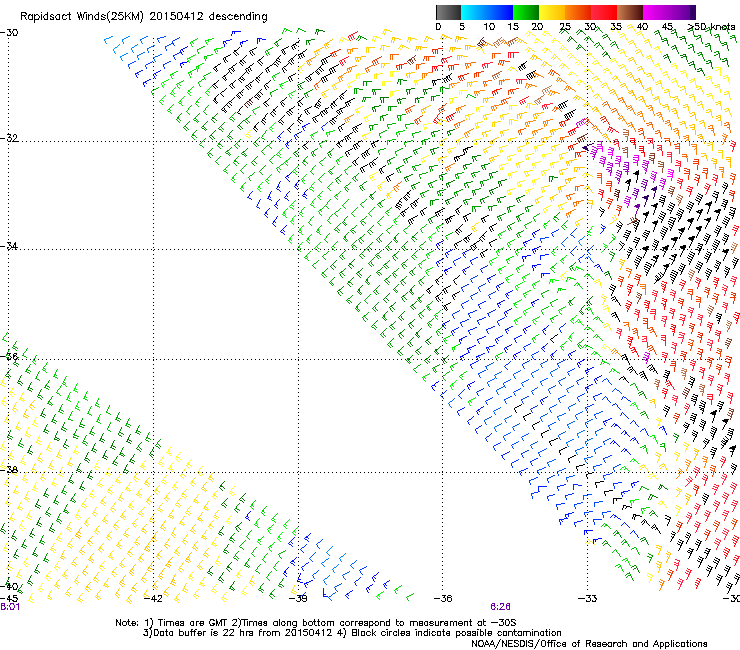Image resolution: width=740 pixels, height=650 pixels.
Task: Click the '>50 knots' legend label
Action: pyautogui.click(x=711, y=27)
